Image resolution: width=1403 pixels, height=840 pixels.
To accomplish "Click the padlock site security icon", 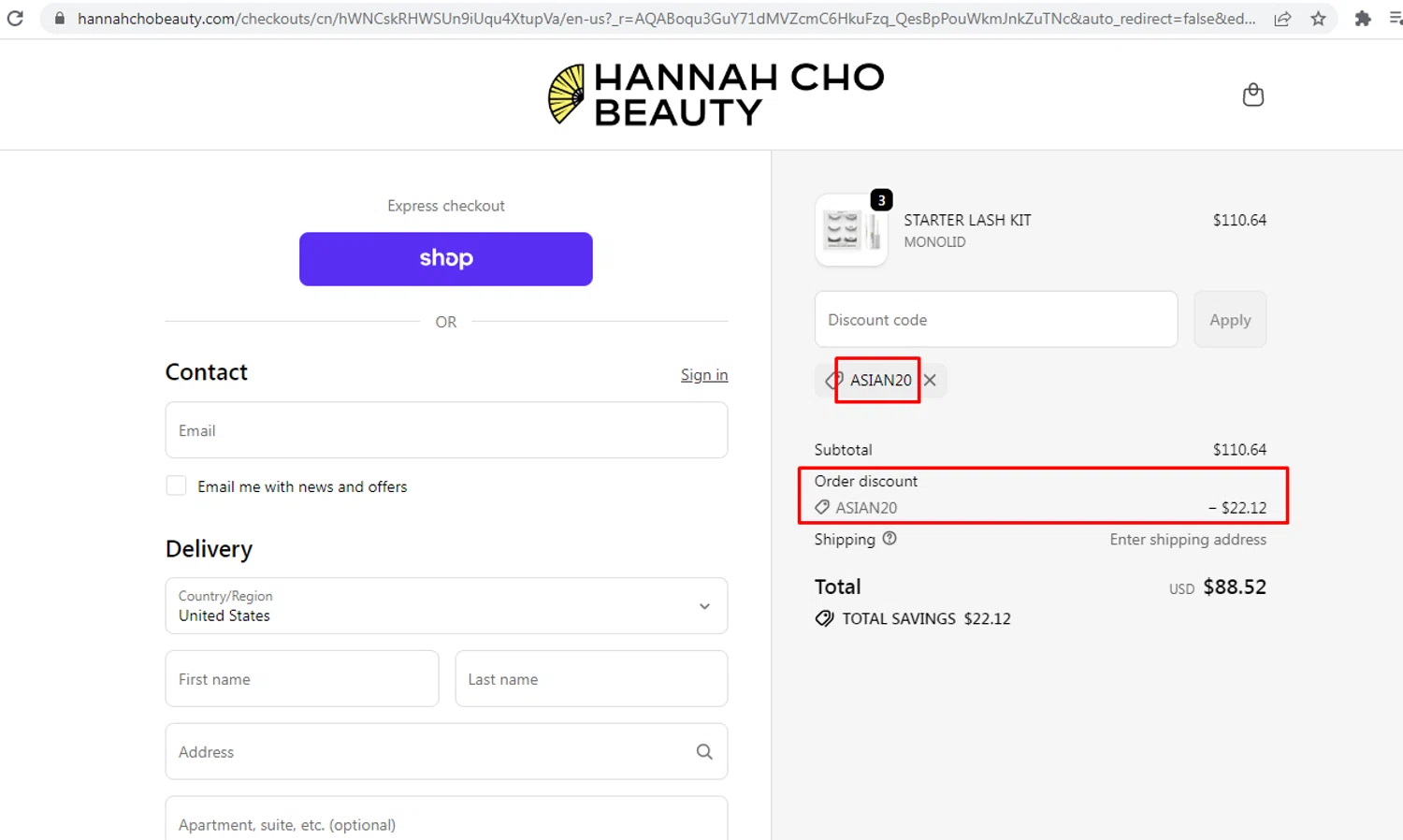I will coord(60,19).
